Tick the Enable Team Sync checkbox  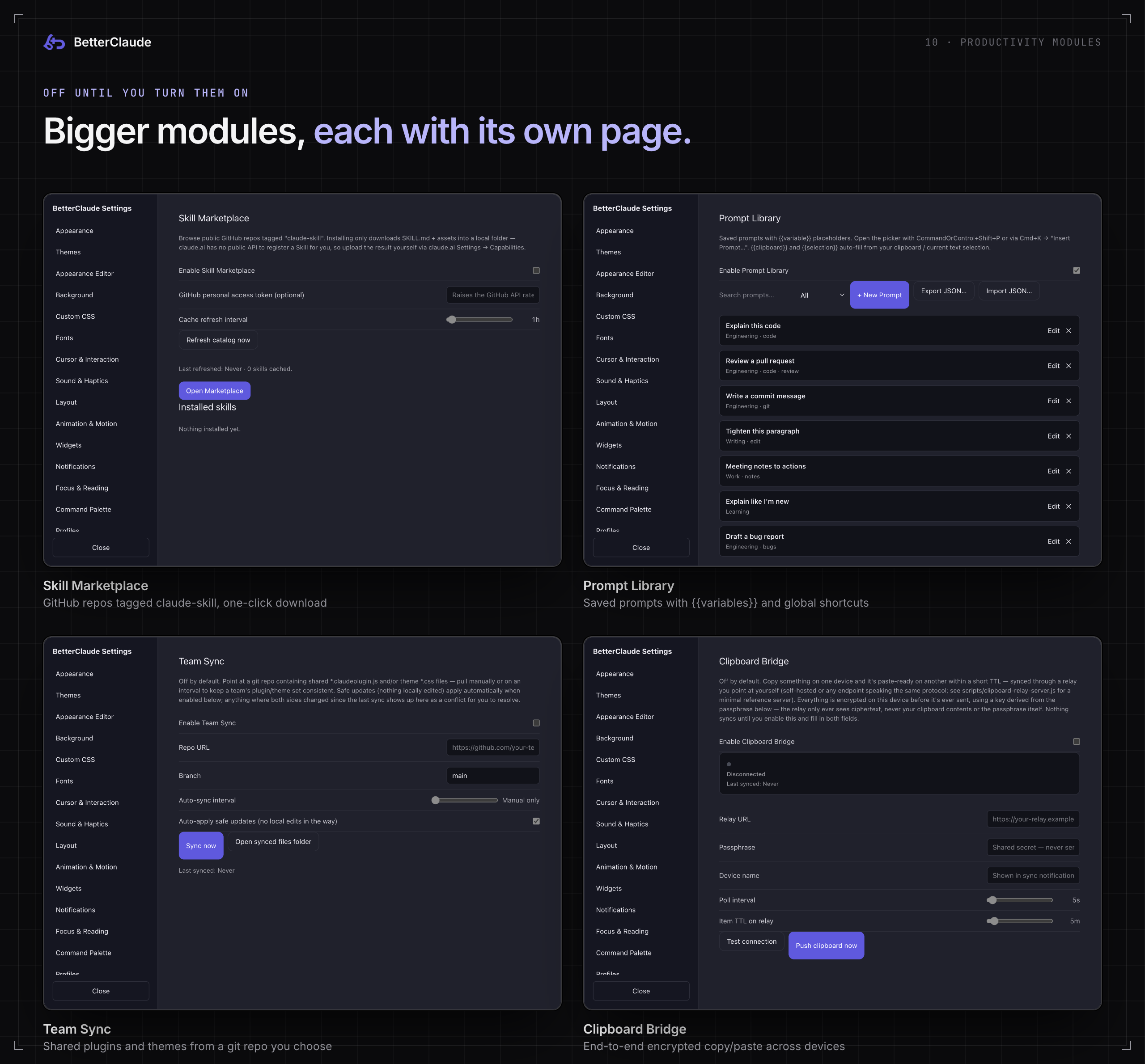536,723
